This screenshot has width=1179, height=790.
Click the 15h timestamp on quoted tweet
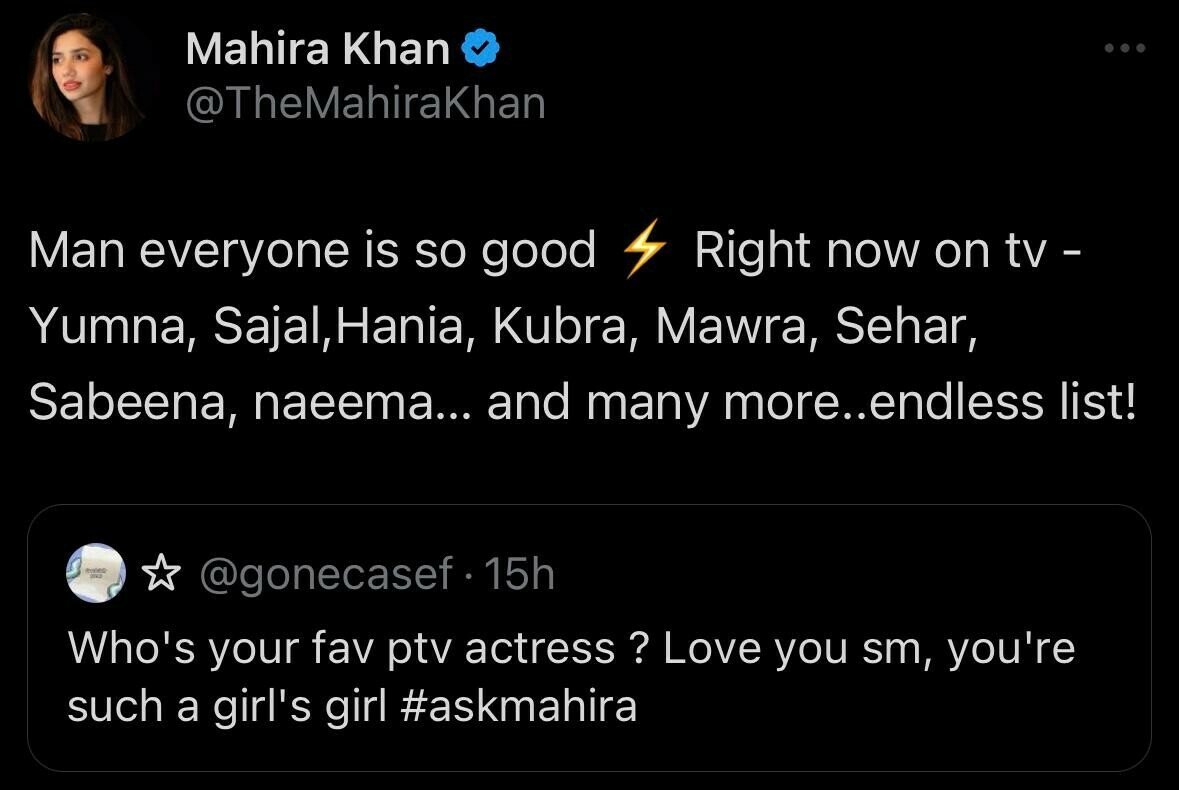[519, 573]
